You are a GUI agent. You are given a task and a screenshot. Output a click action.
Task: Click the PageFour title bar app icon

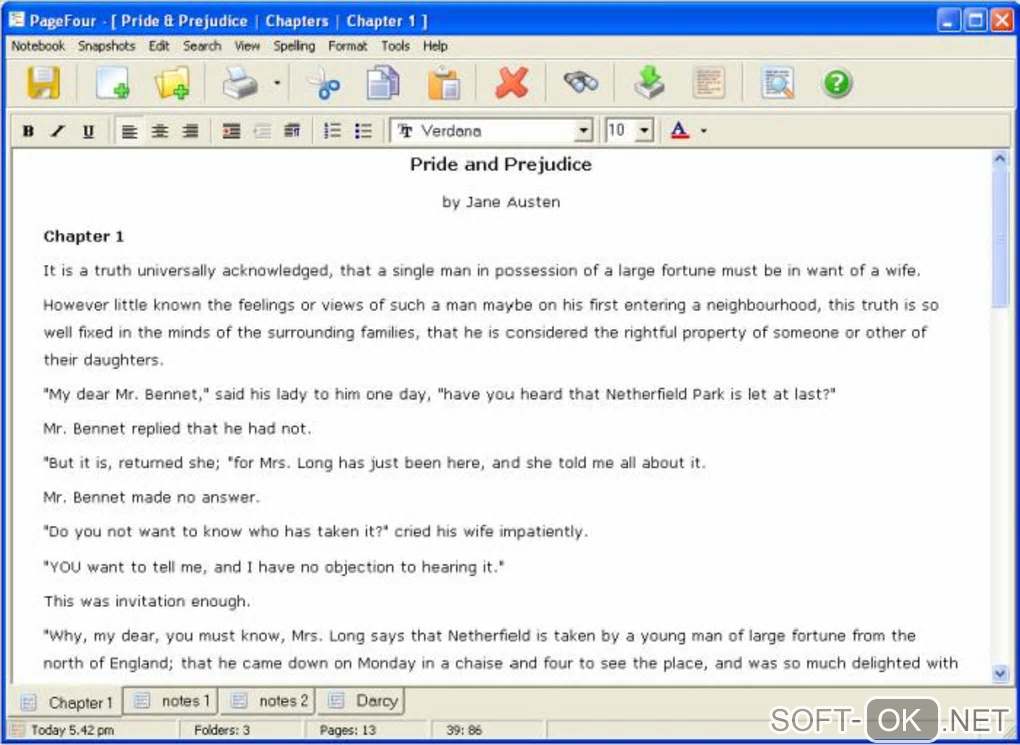tap(17, 20)
